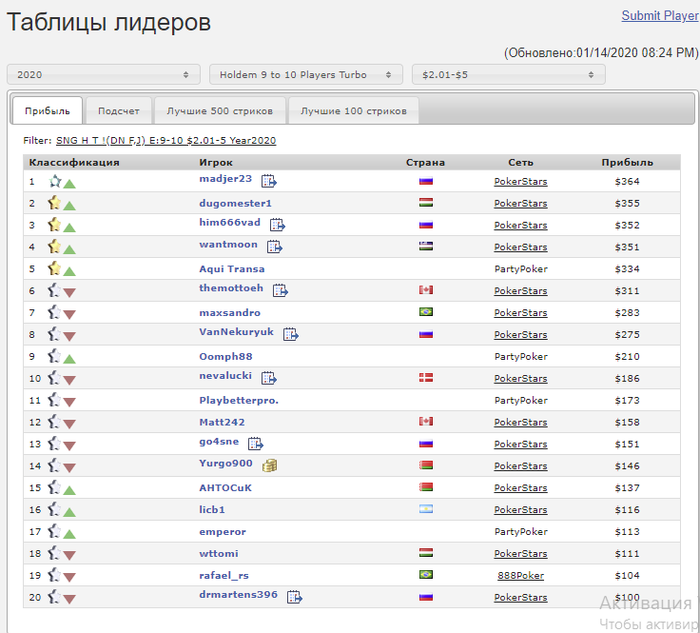Click the green up arrow in rank 1 row
Image resolution: width=700 pixels, height=633 pixels.
coord(69,183)
